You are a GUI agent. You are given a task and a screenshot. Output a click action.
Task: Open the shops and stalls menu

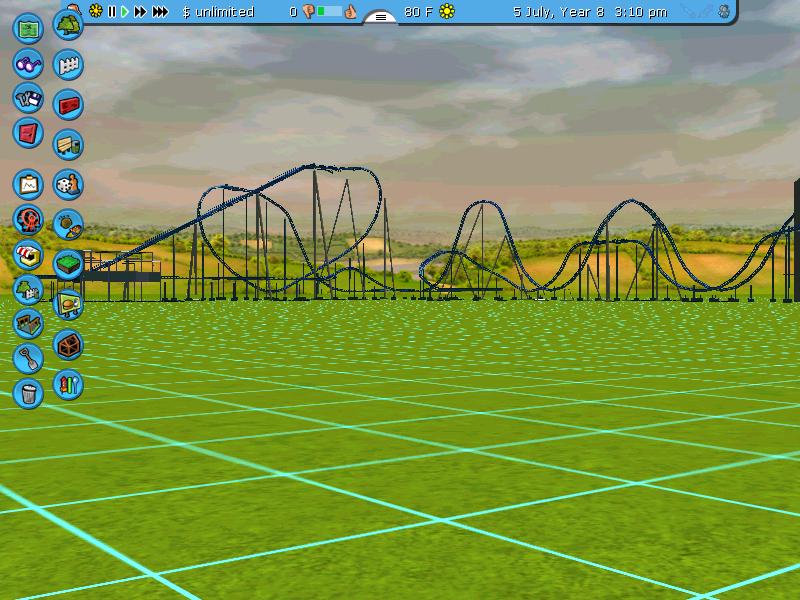[28, 255]
